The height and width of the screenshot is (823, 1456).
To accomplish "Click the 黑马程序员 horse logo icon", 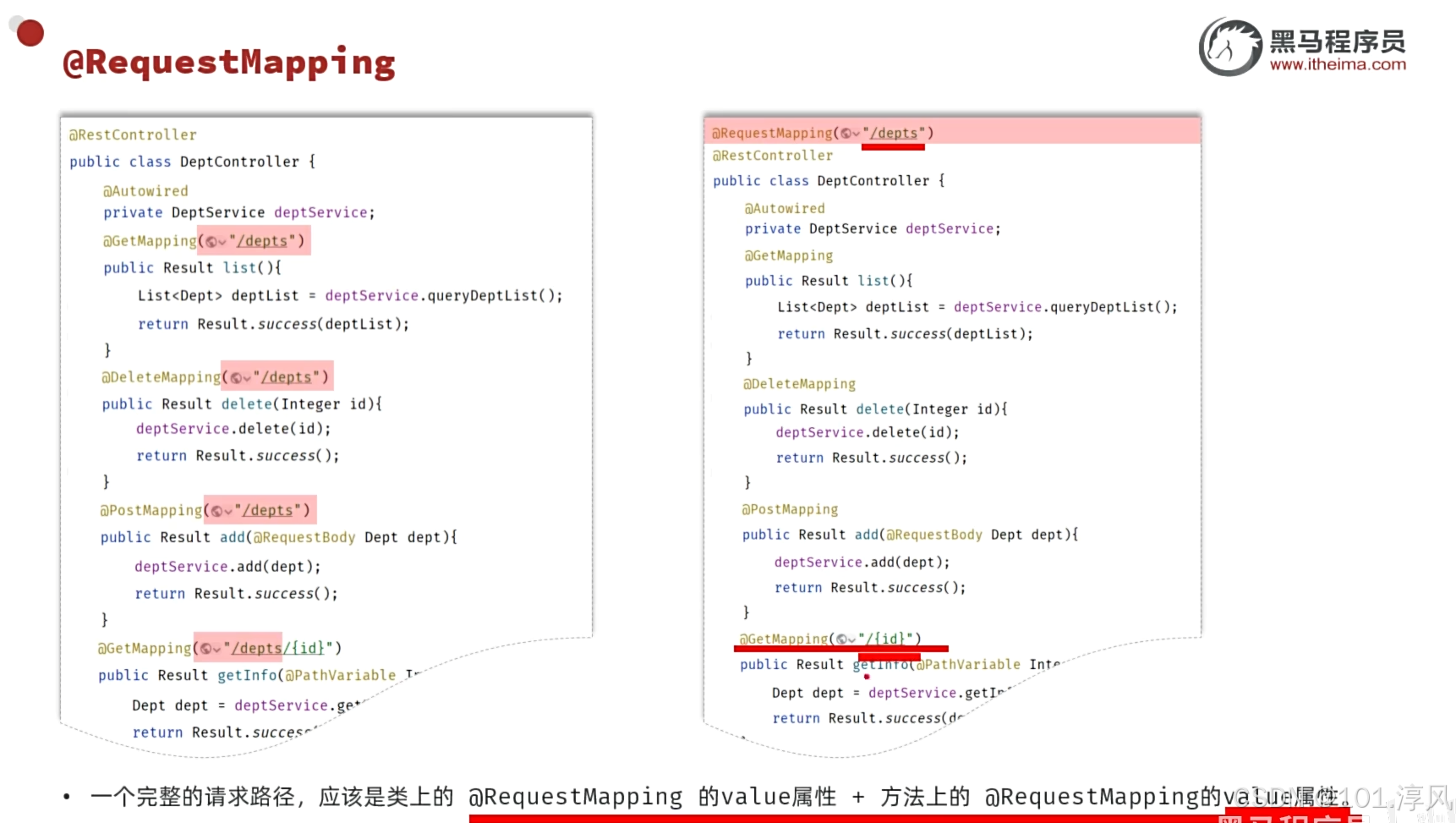I will [x=1230, y=47].
